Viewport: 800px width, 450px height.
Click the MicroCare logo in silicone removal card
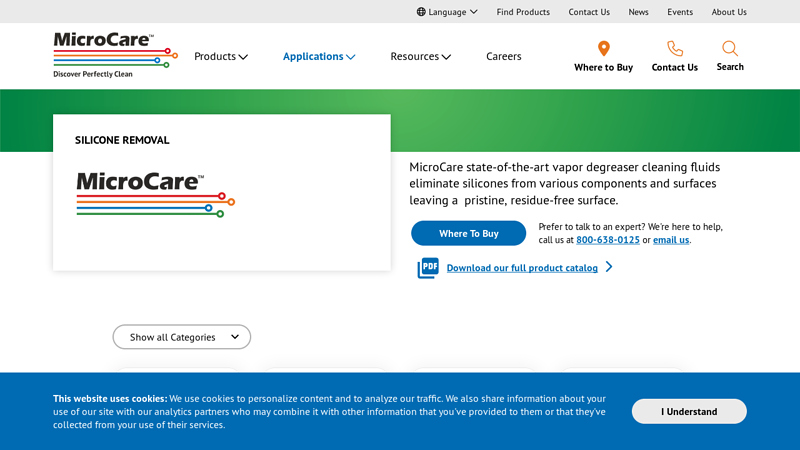coord(156,195)
